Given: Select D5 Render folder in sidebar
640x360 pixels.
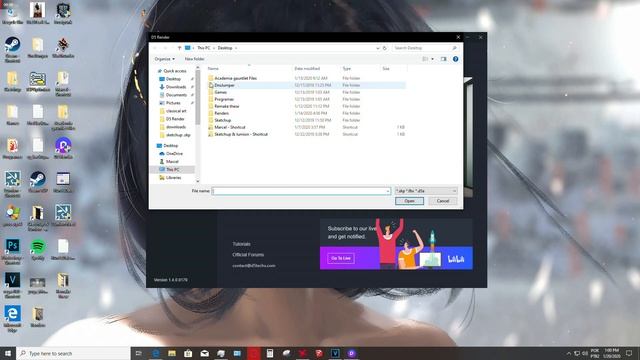Looking at the screenshot, I should (x=175, y=119).
